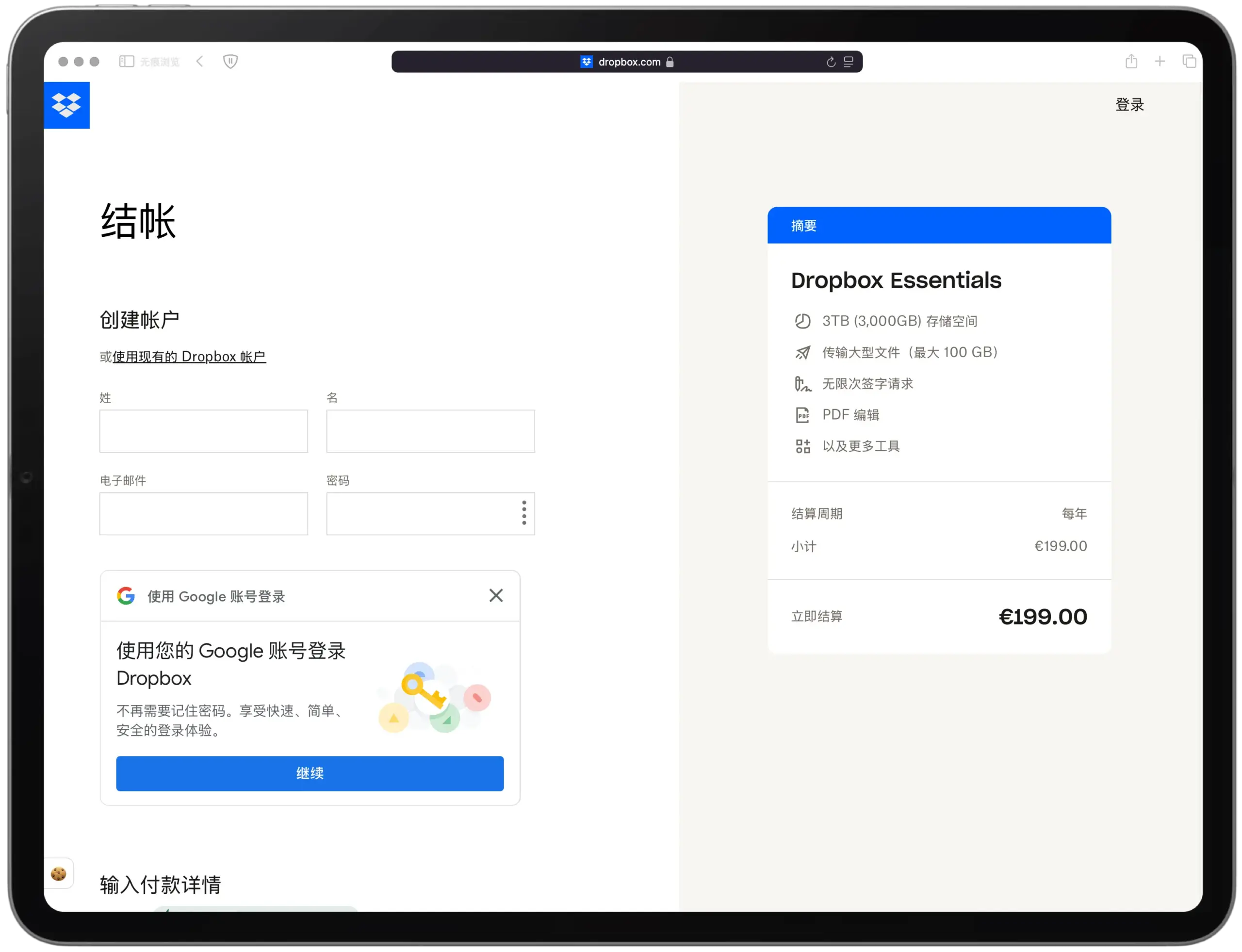Go back with the back arrow
The height and width of the screenshot is (952, 1242).
(199, 61)
